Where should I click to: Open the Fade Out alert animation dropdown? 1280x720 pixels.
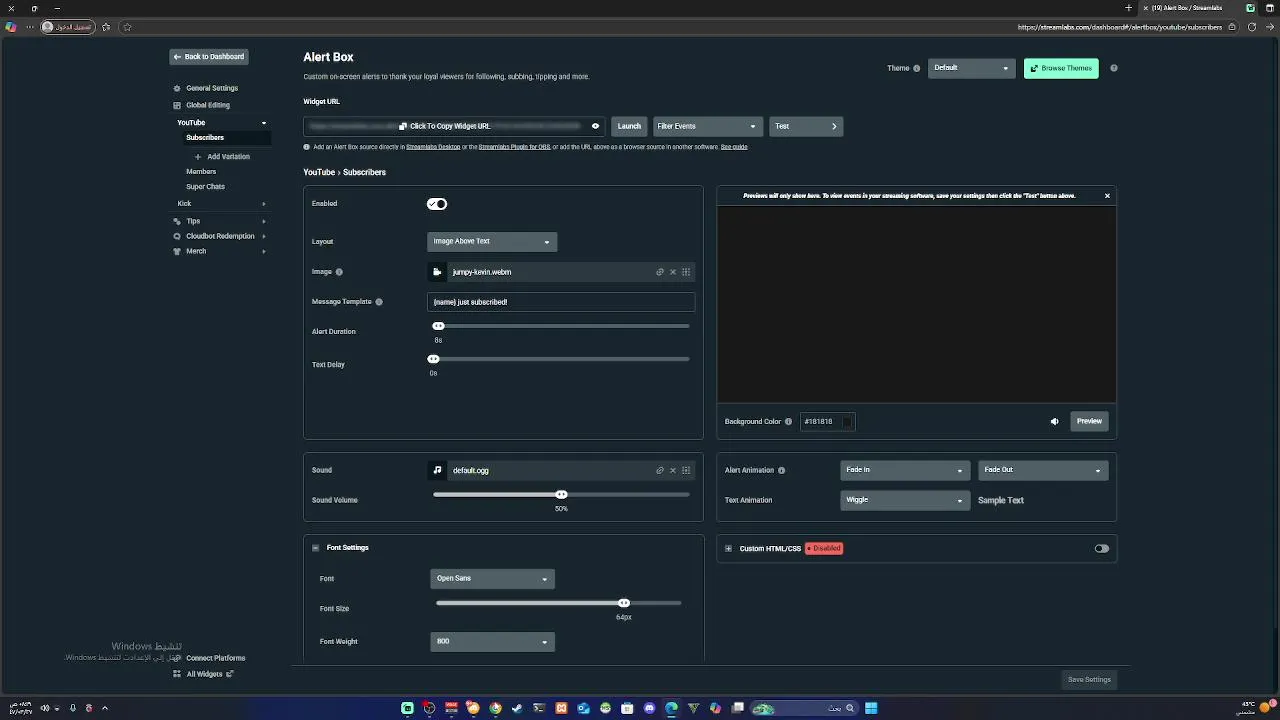[1043, 470]
